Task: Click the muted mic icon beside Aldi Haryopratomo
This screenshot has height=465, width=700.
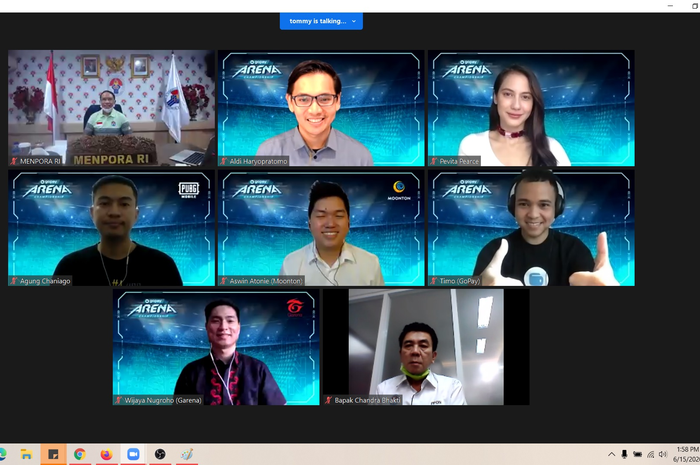Action: tap(224, 161)
